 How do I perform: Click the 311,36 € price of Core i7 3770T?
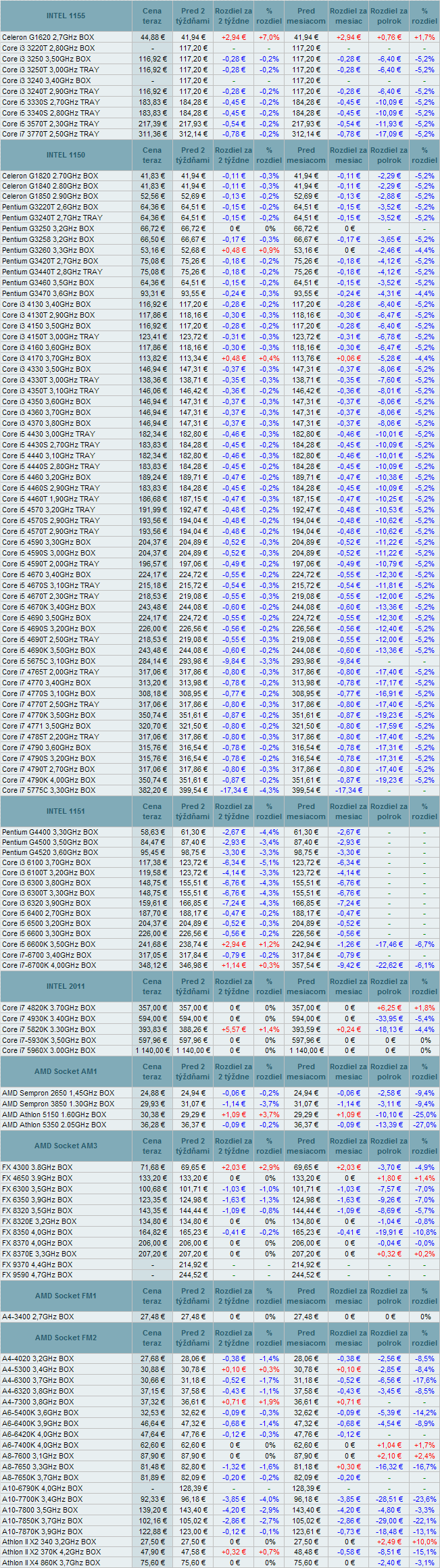click(x=152, y=134)
